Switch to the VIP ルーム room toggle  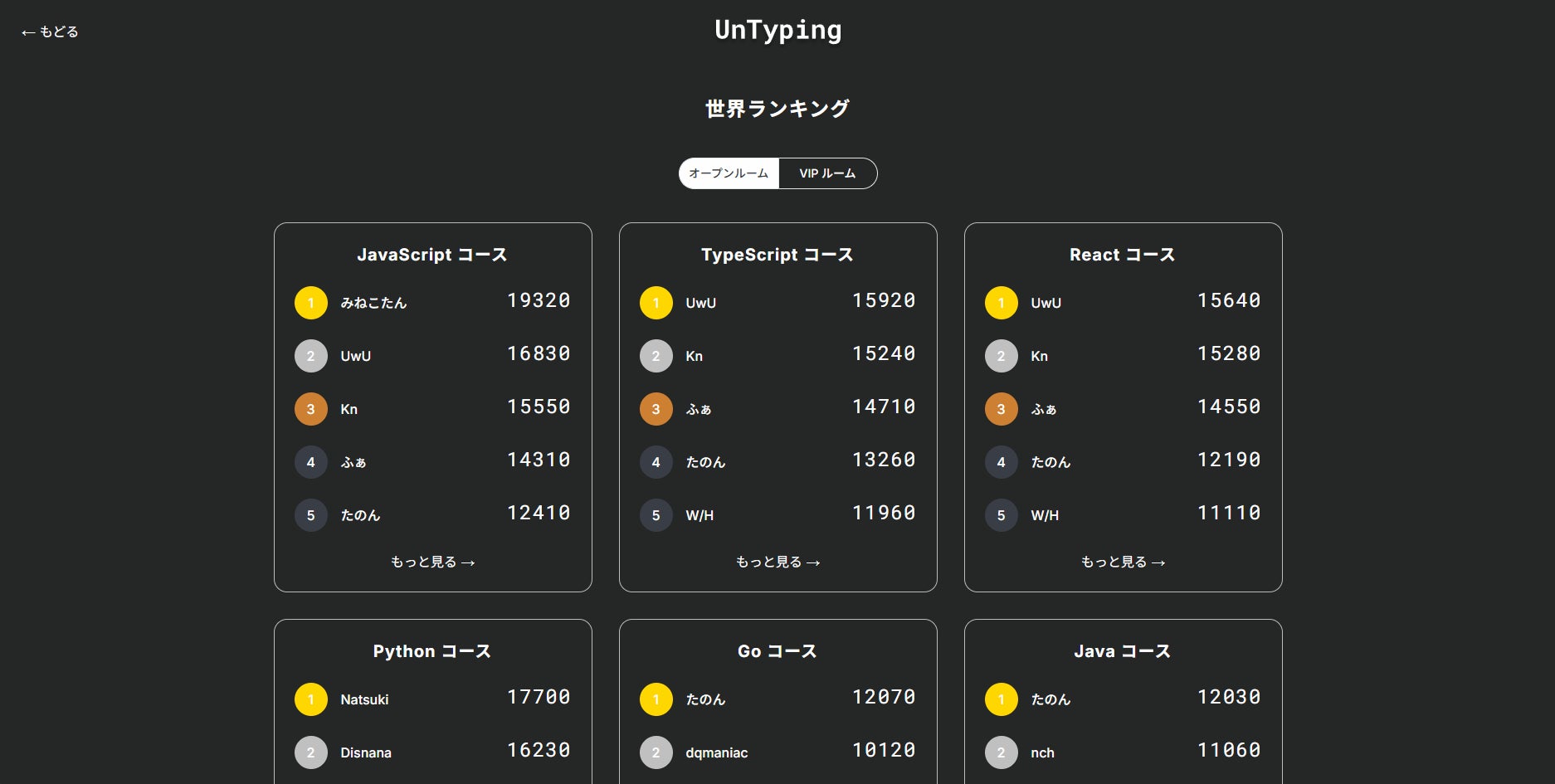[x=827, y=173]
